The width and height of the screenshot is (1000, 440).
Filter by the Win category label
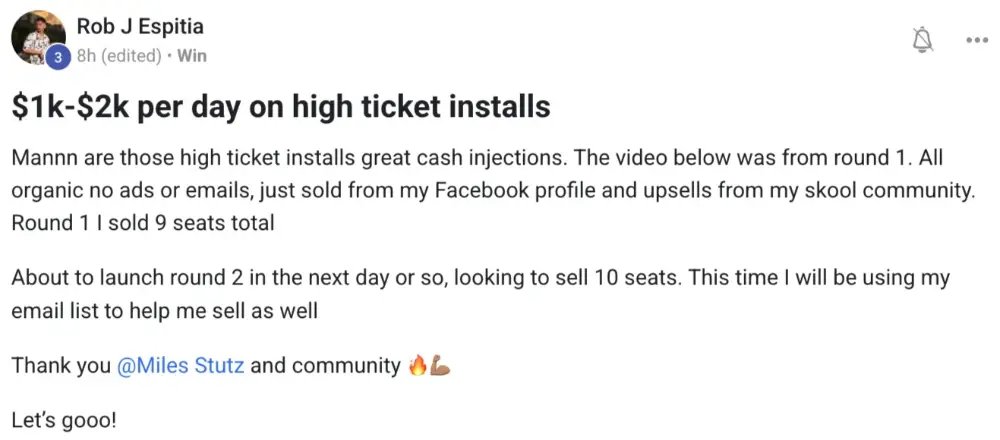[191, 56]
